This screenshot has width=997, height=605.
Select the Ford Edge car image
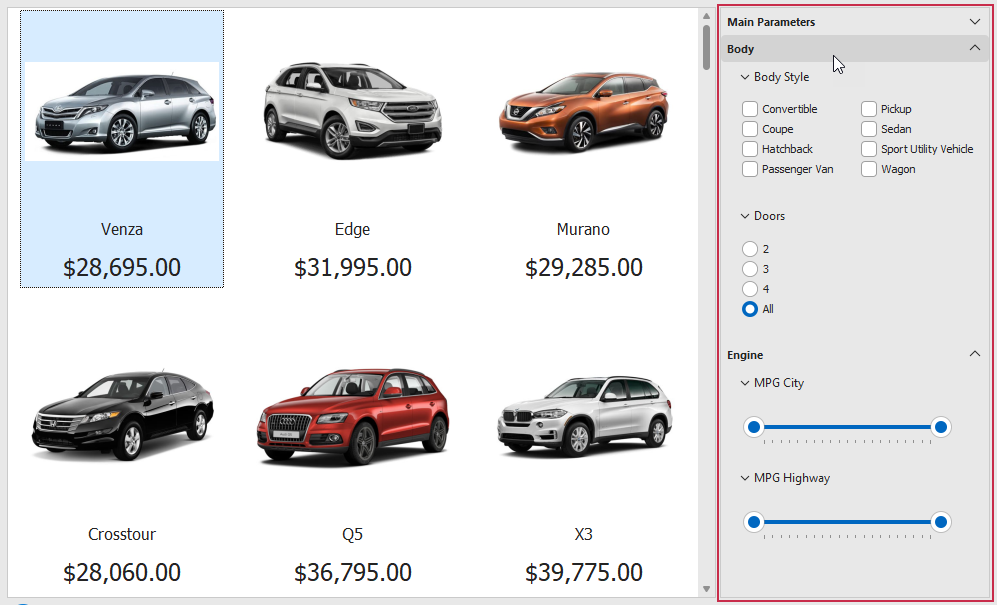tap(352, 110)
